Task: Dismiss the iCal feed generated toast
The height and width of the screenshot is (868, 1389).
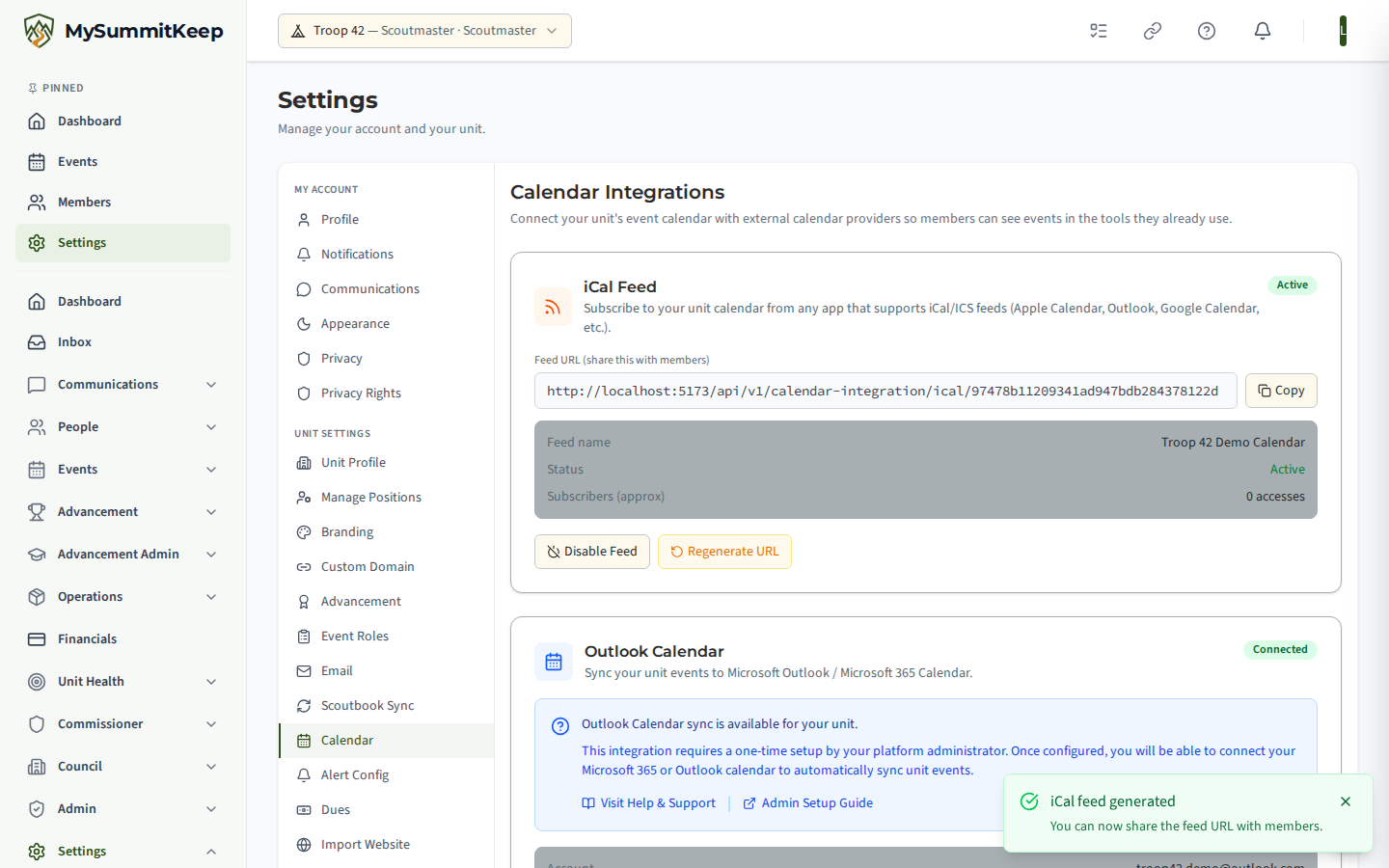Action: (1346, 801)
